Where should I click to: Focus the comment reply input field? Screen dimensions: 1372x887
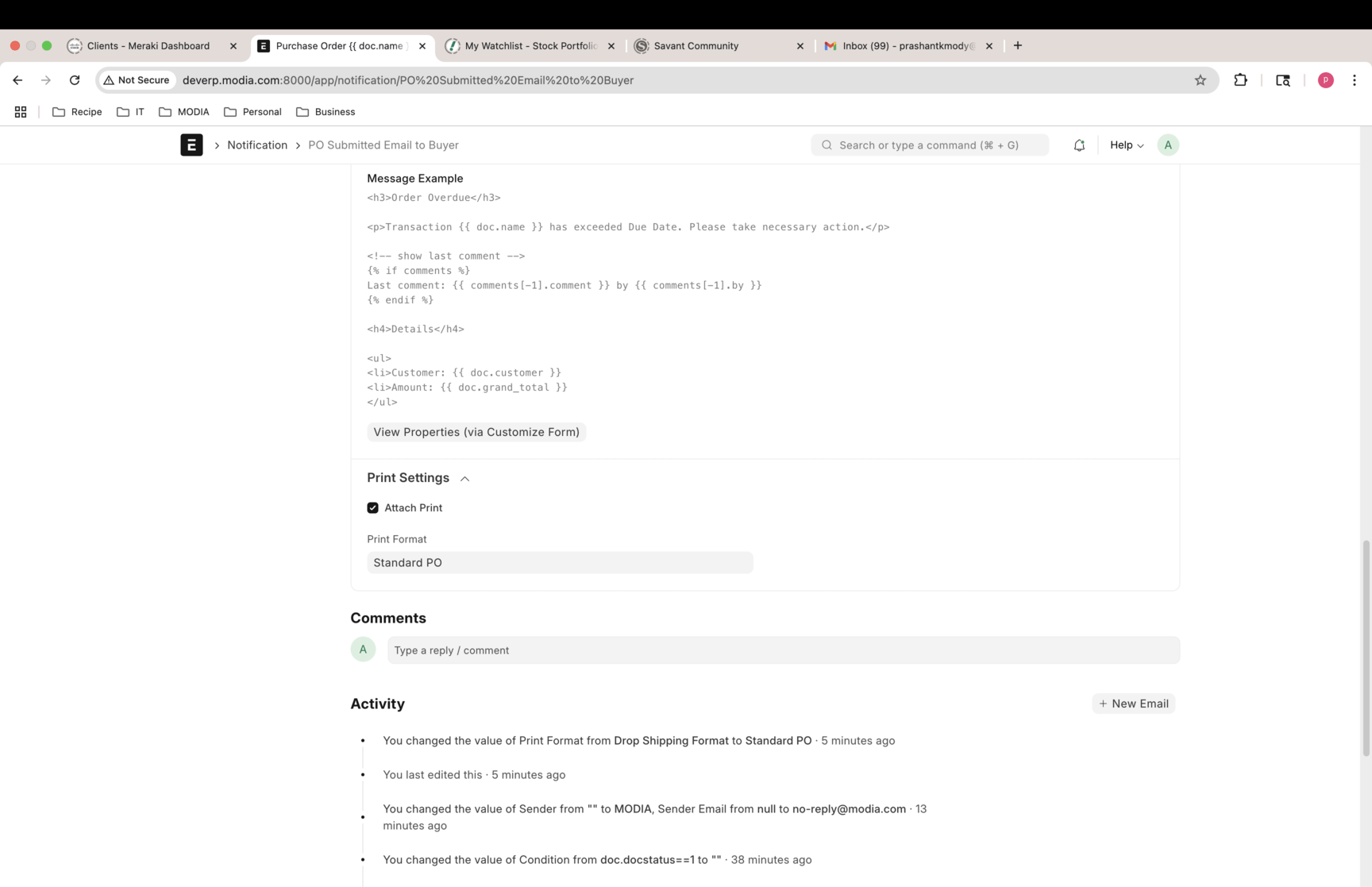point(783,650)
